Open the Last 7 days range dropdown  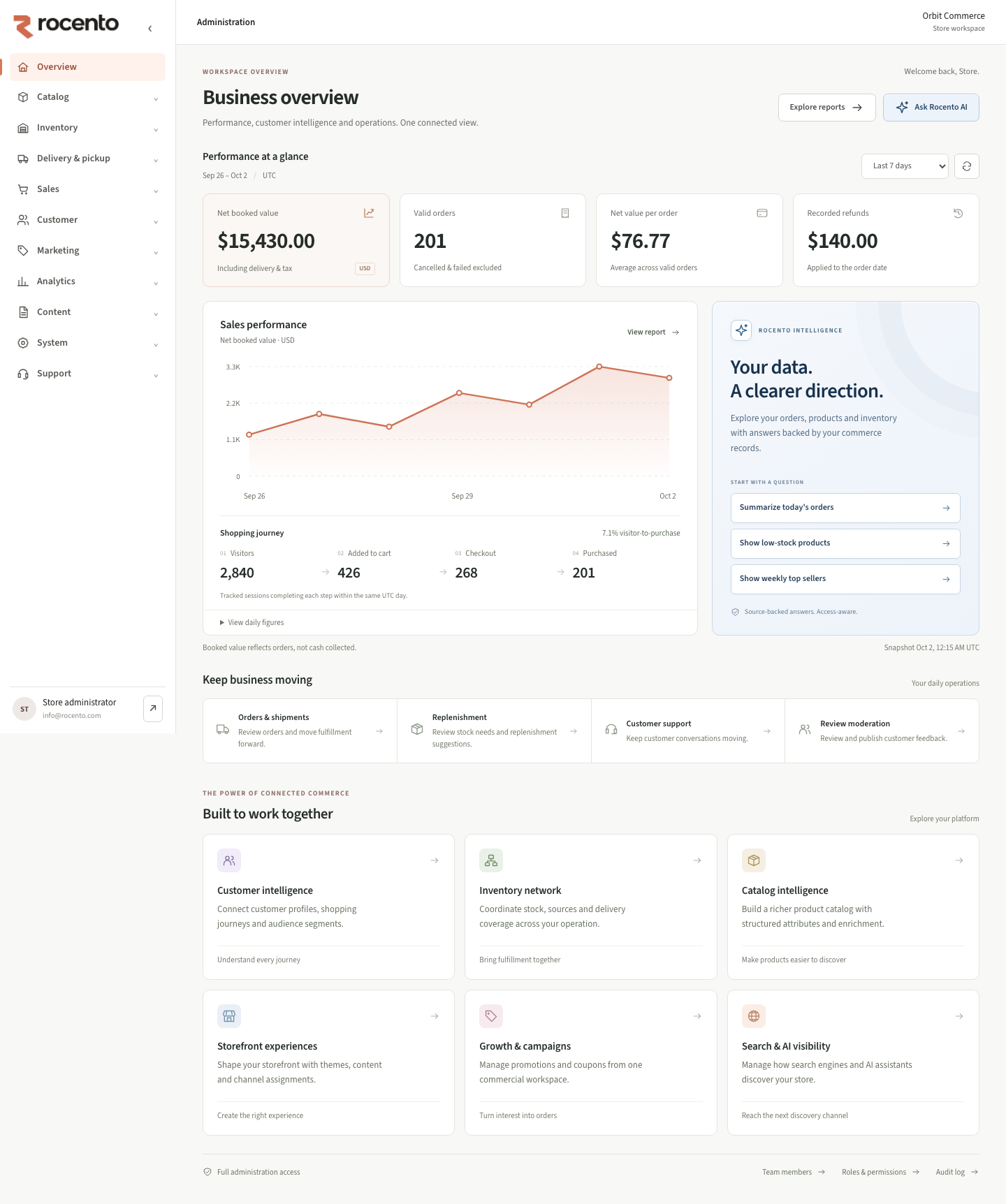[x=905, y=166]
